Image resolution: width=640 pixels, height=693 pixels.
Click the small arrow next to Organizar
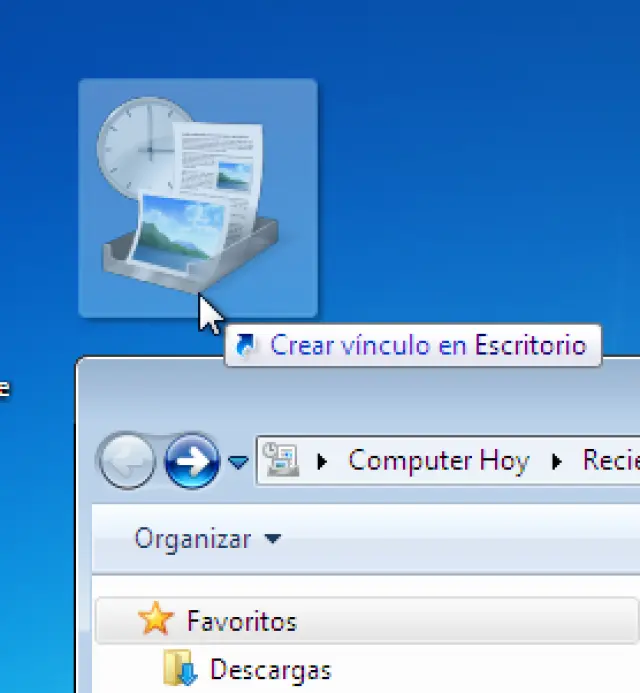click(x=273, y=540)
